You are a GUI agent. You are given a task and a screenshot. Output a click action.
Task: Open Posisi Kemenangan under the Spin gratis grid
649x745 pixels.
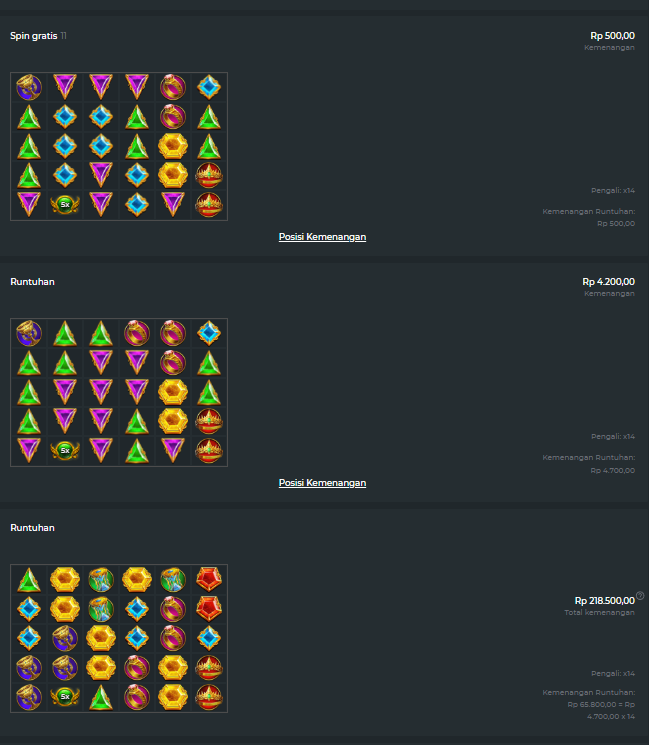322,237
